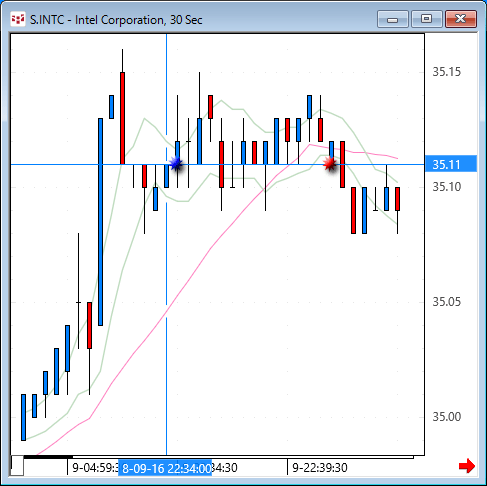Click the tallest blue candlestick bar
Image resolution: width=487 pixels, height=486 pixels.
click(100, 222)
